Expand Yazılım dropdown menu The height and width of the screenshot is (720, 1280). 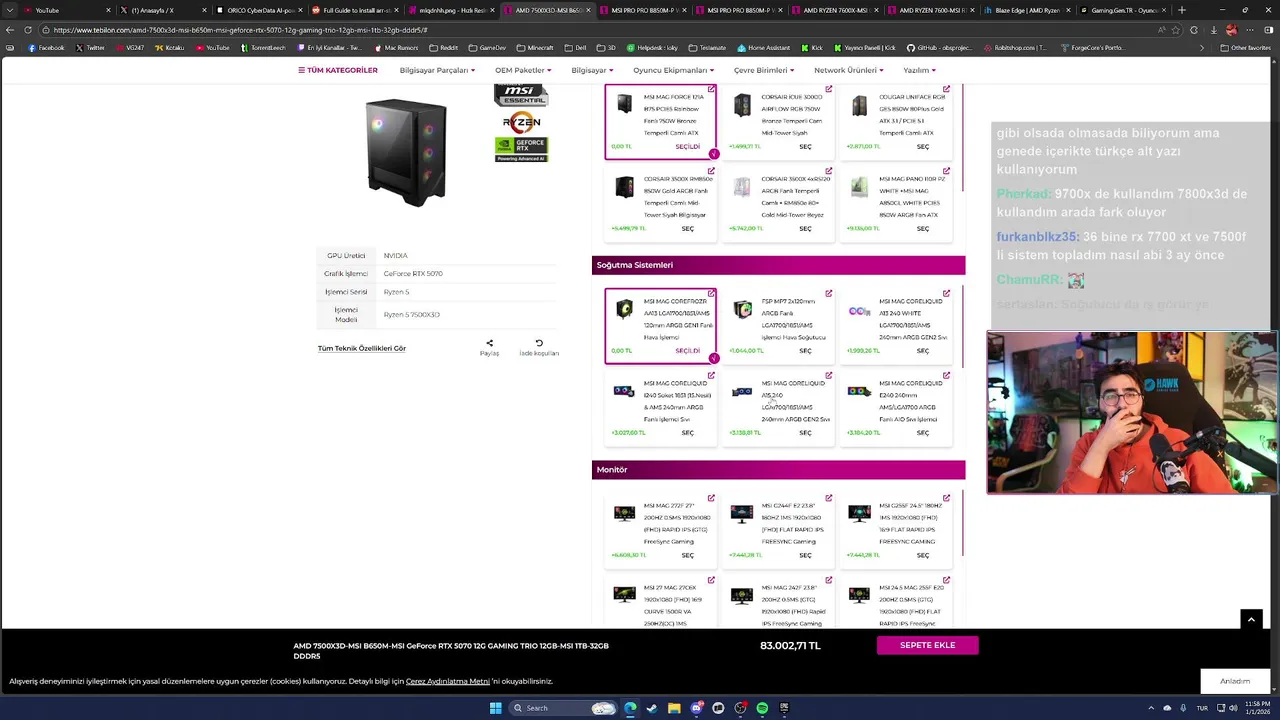pyautogui.click(x=919, y=70)
